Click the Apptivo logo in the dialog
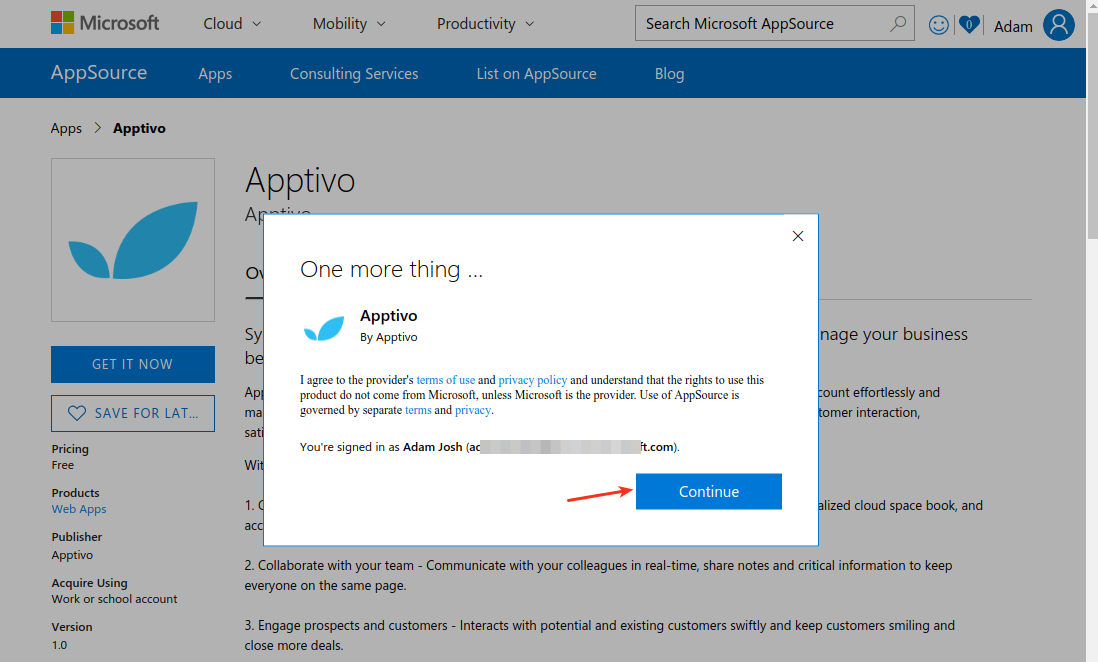Screen dimensions: 1098x662 click(x=324, y=327)
